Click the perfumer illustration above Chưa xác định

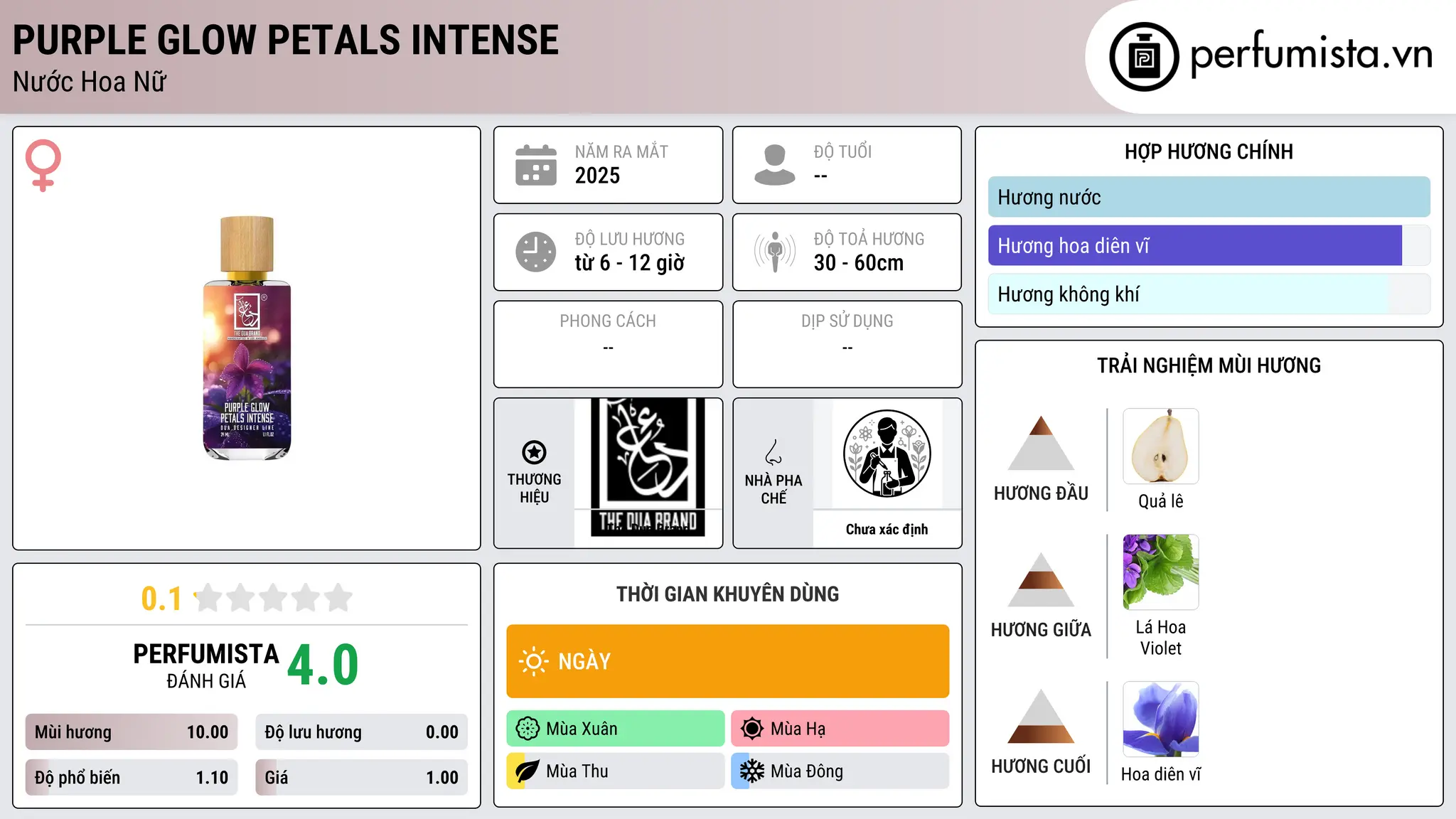(887, 454)
